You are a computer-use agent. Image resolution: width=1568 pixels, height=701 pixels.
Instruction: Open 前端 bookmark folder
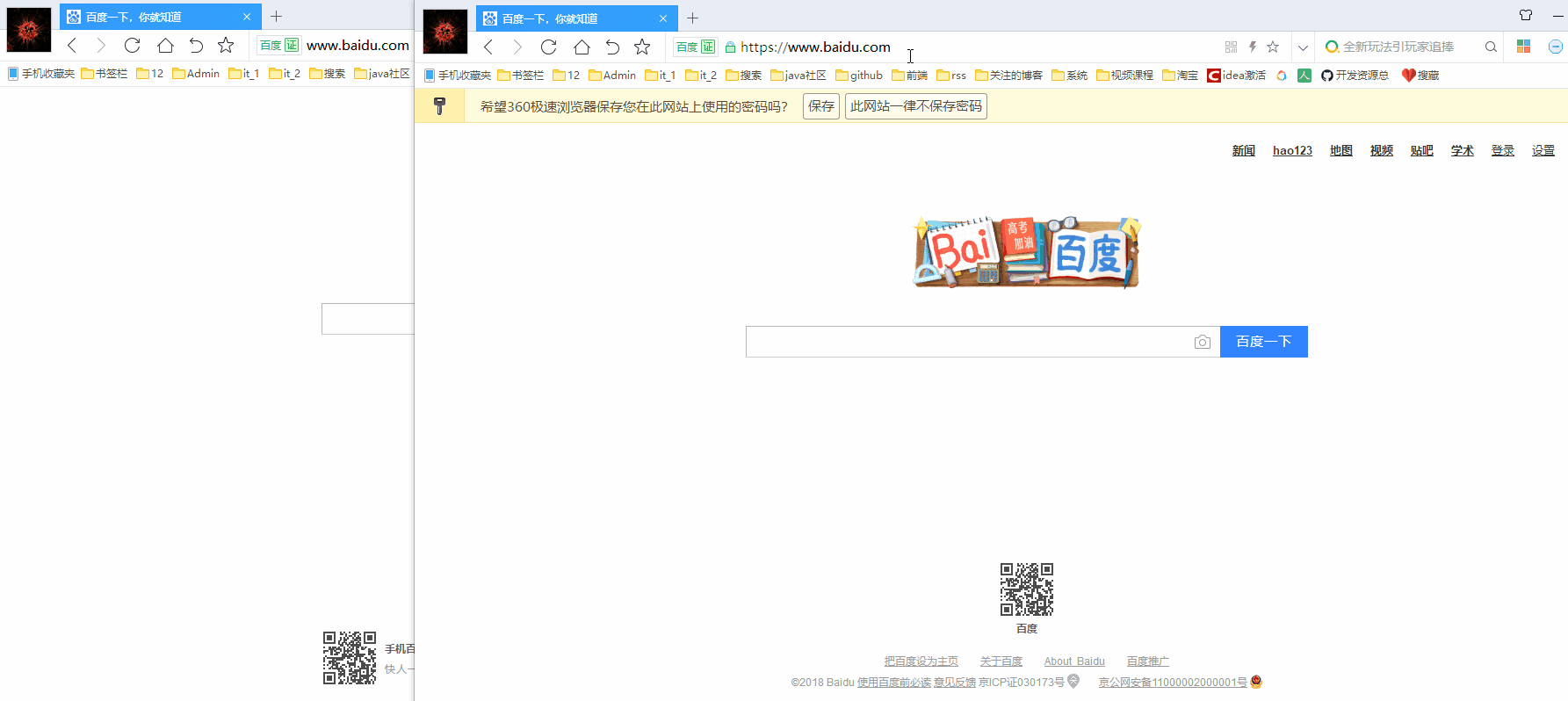coord(910,76)
